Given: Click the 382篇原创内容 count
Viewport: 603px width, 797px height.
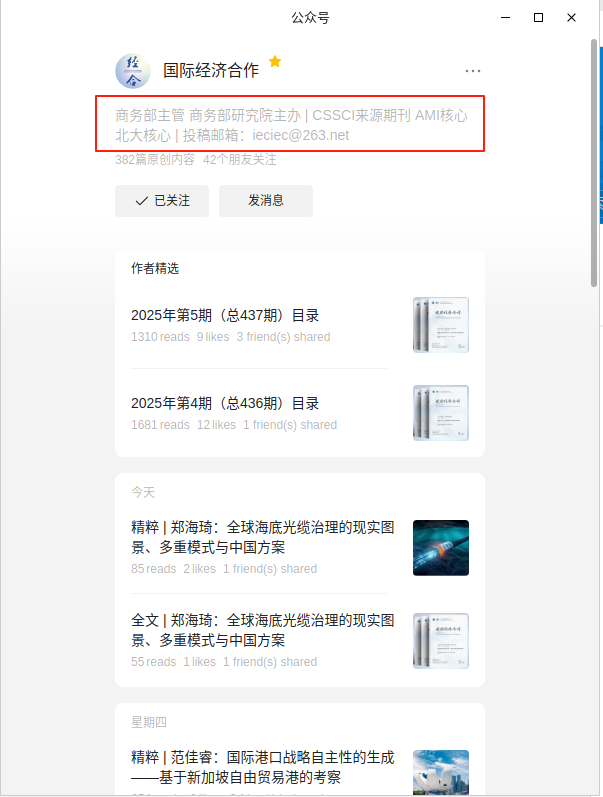Looking at the screenshot, I should (155, 160).
